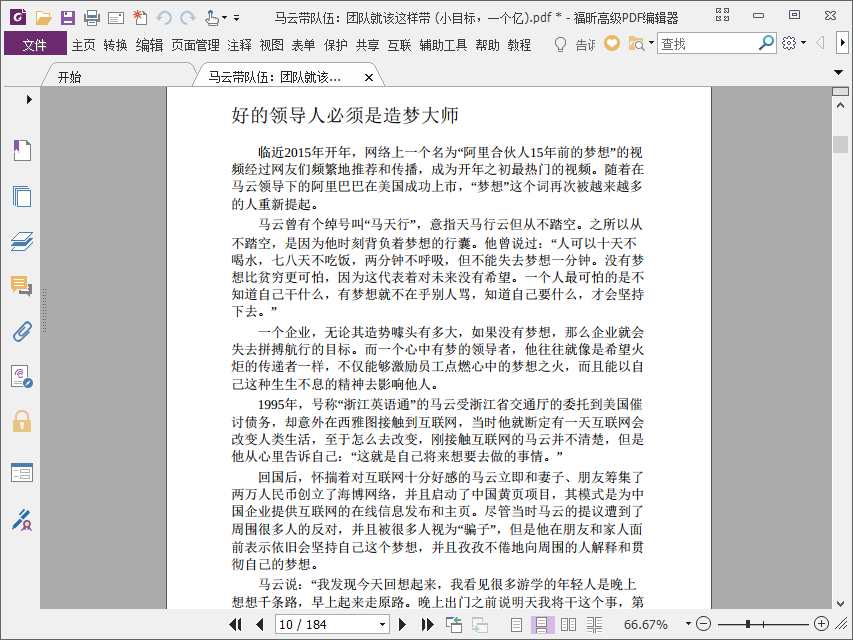The width and height of the screenshot is (853, 640).
Task: Select continuous page view mode
Action: (542, 625)
